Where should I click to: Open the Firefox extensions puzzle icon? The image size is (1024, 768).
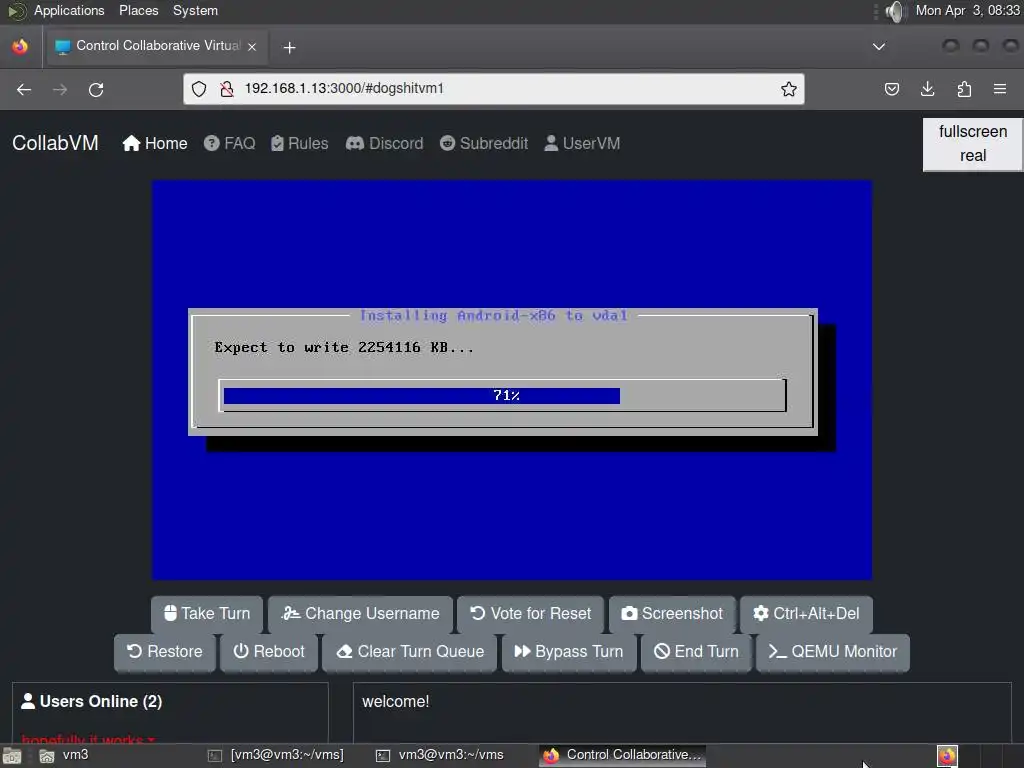click(964, 89)
